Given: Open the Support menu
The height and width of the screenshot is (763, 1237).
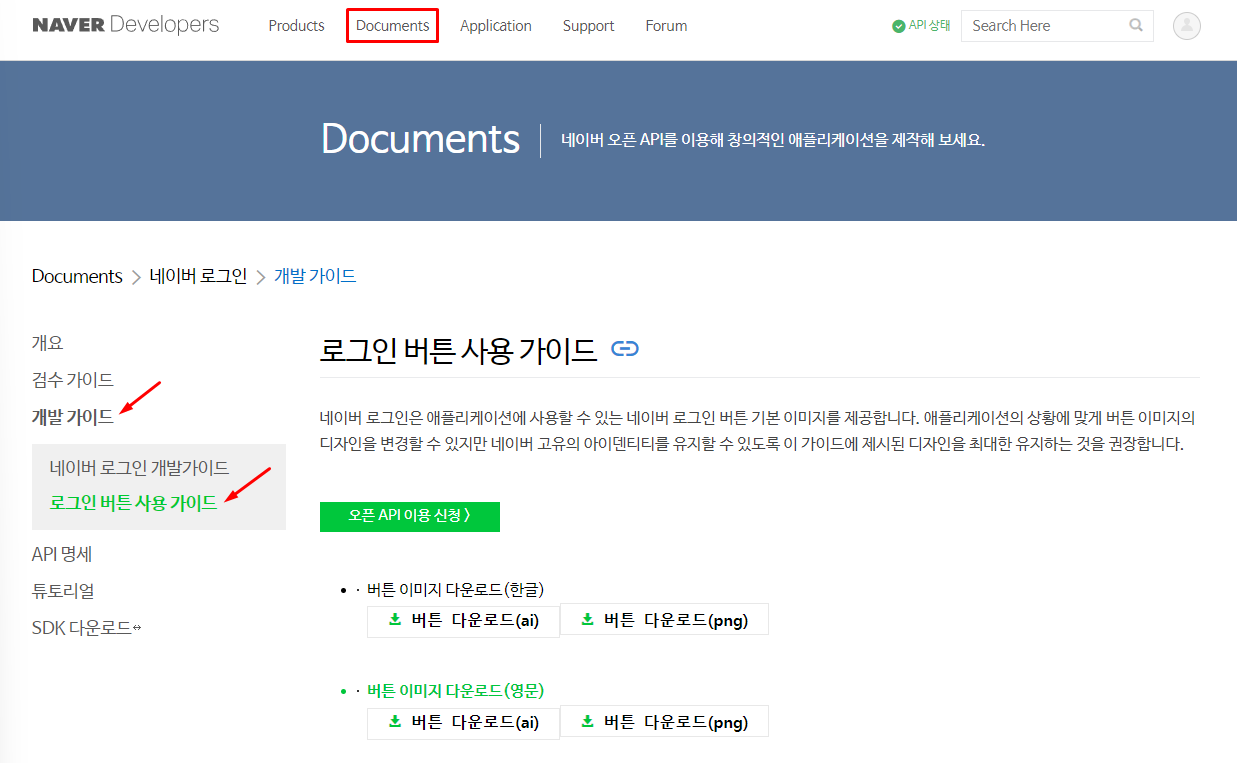Looking at the screenshot, I should (588, 26).
